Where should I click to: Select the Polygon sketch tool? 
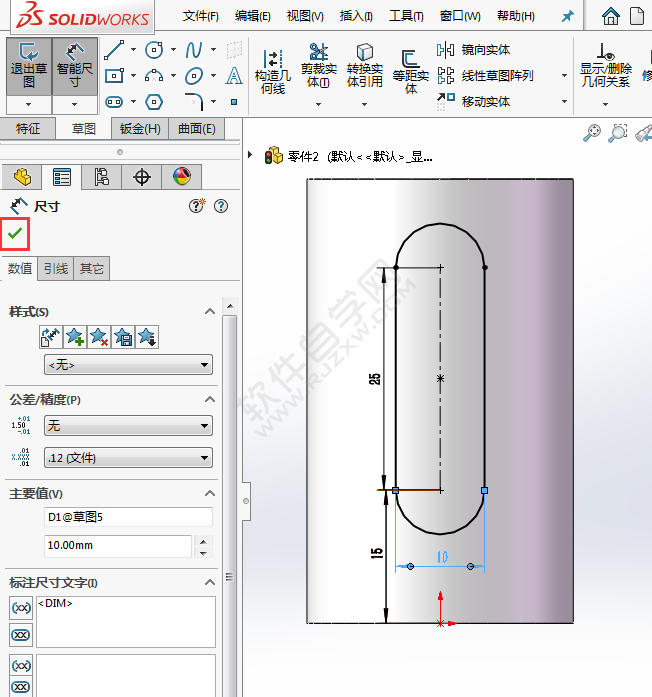coord(154,102)
